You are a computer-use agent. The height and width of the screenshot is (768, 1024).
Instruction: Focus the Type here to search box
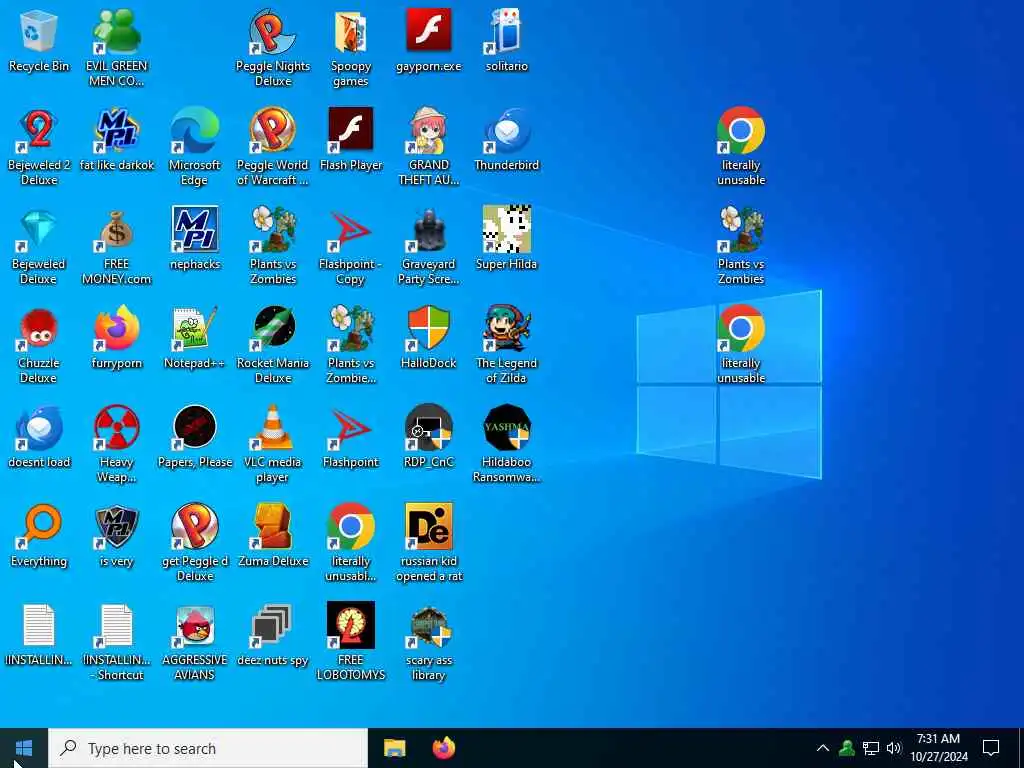(208, 748)
